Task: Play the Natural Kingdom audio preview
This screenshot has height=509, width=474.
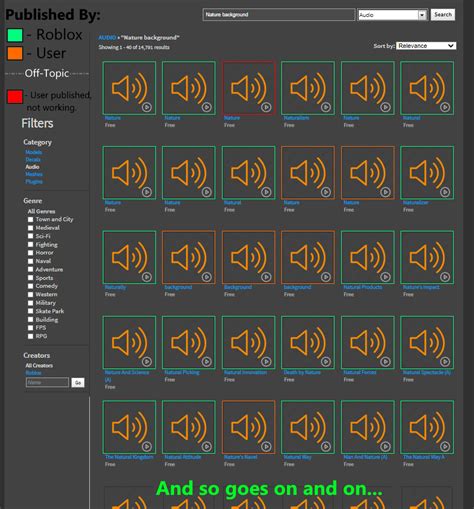Action: pyautogui.click(x=147, y=446)
